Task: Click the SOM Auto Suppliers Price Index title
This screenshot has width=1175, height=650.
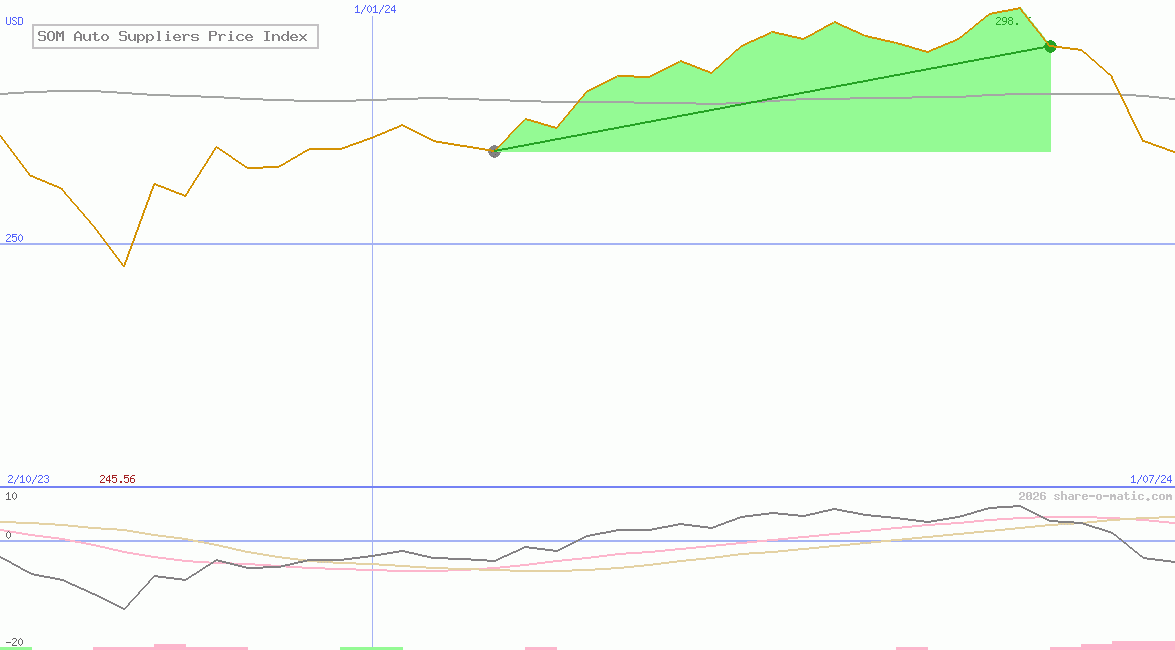Action: coord(175,37)
